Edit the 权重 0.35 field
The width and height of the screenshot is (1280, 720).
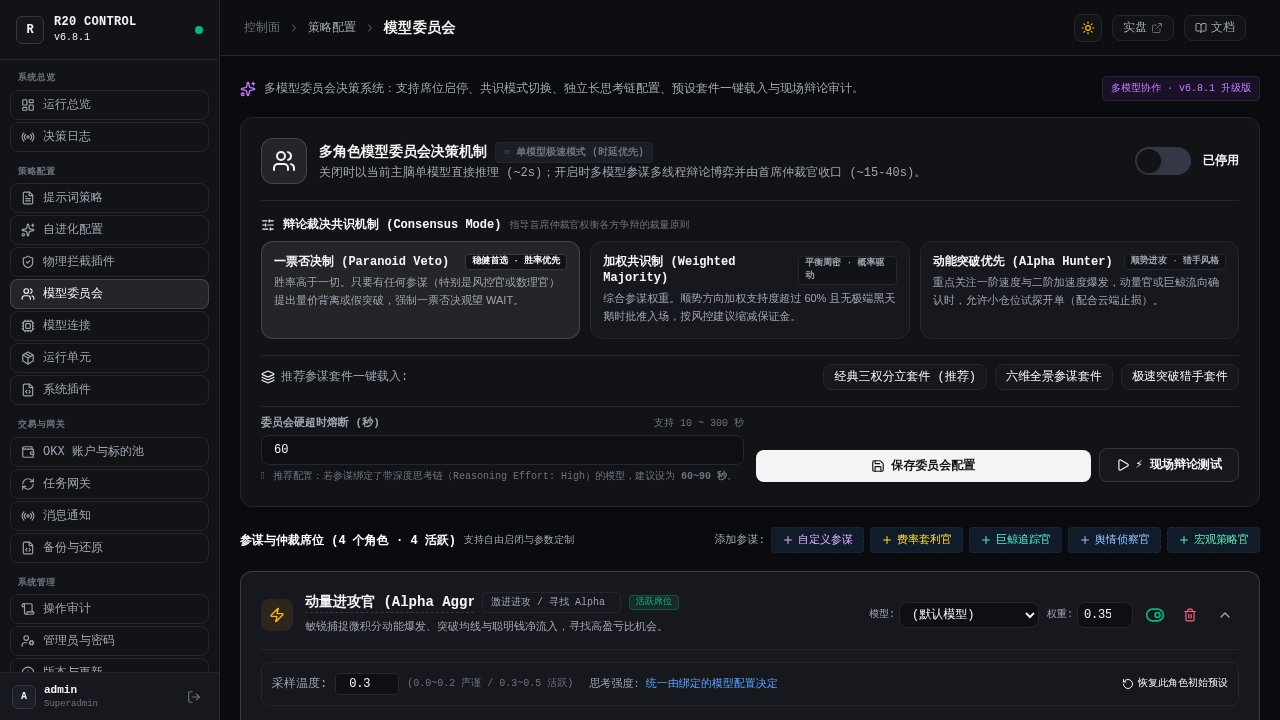[1105, 615]
